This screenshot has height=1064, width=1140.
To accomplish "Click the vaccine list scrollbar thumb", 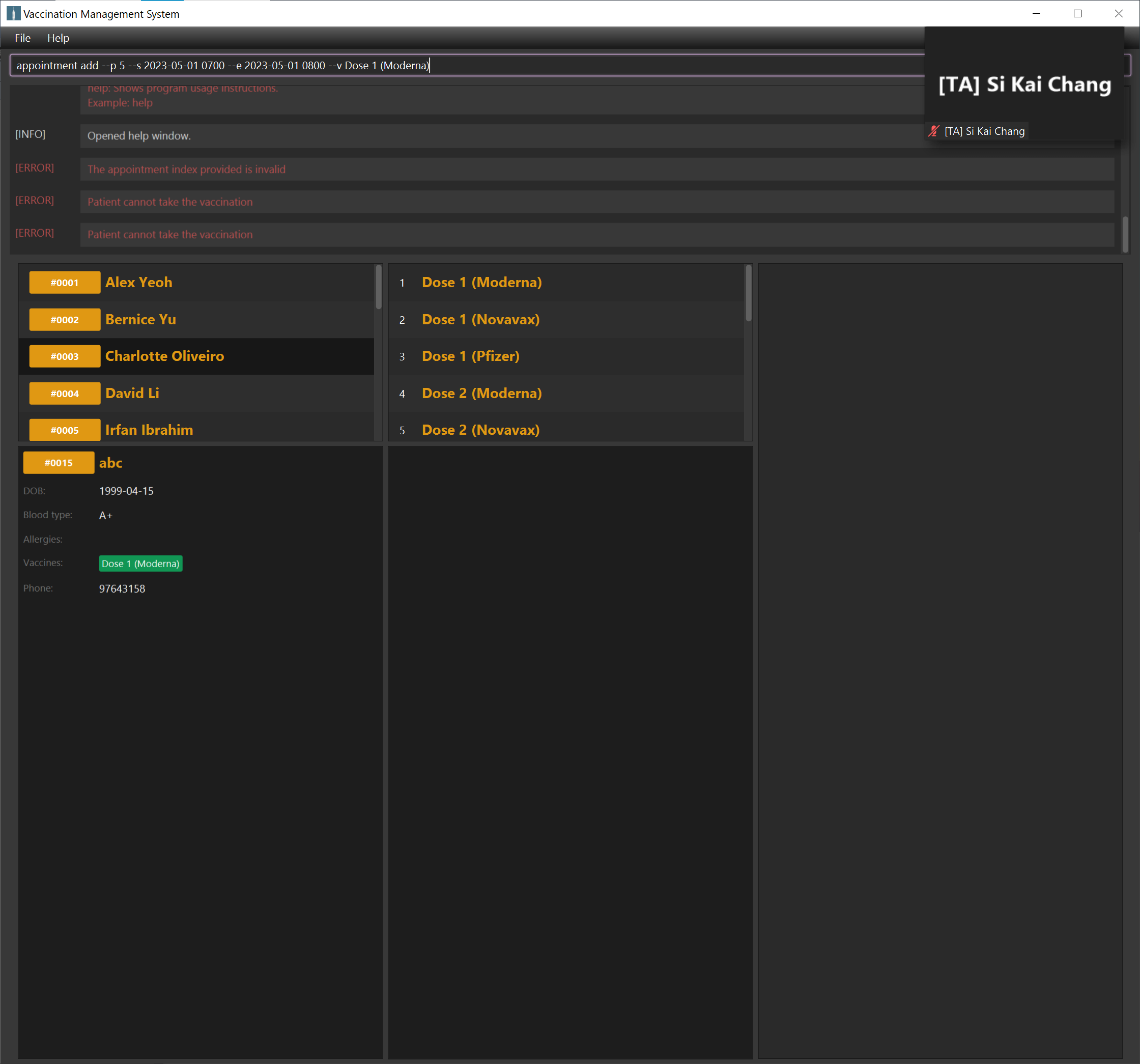I will tap(748, 294).
